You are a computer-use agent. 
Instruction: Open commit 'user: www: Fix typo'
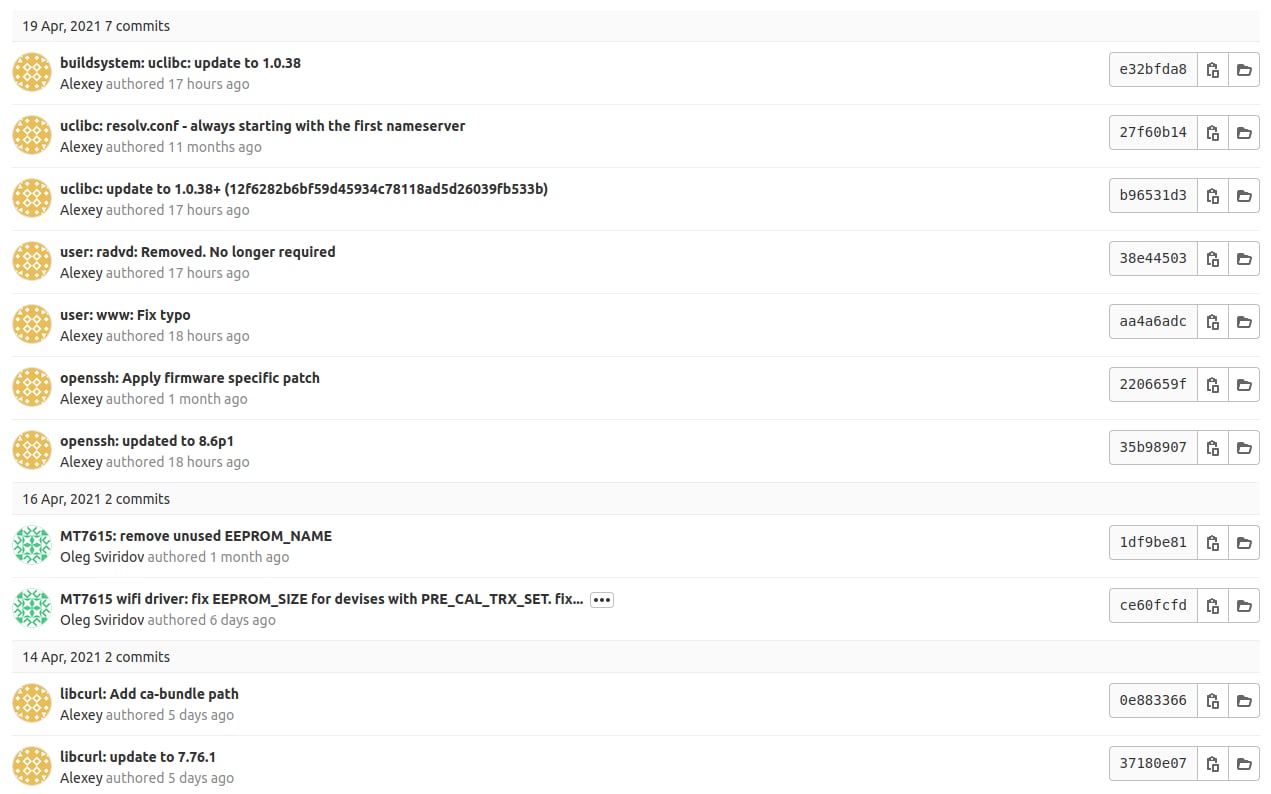pos(125,315)
